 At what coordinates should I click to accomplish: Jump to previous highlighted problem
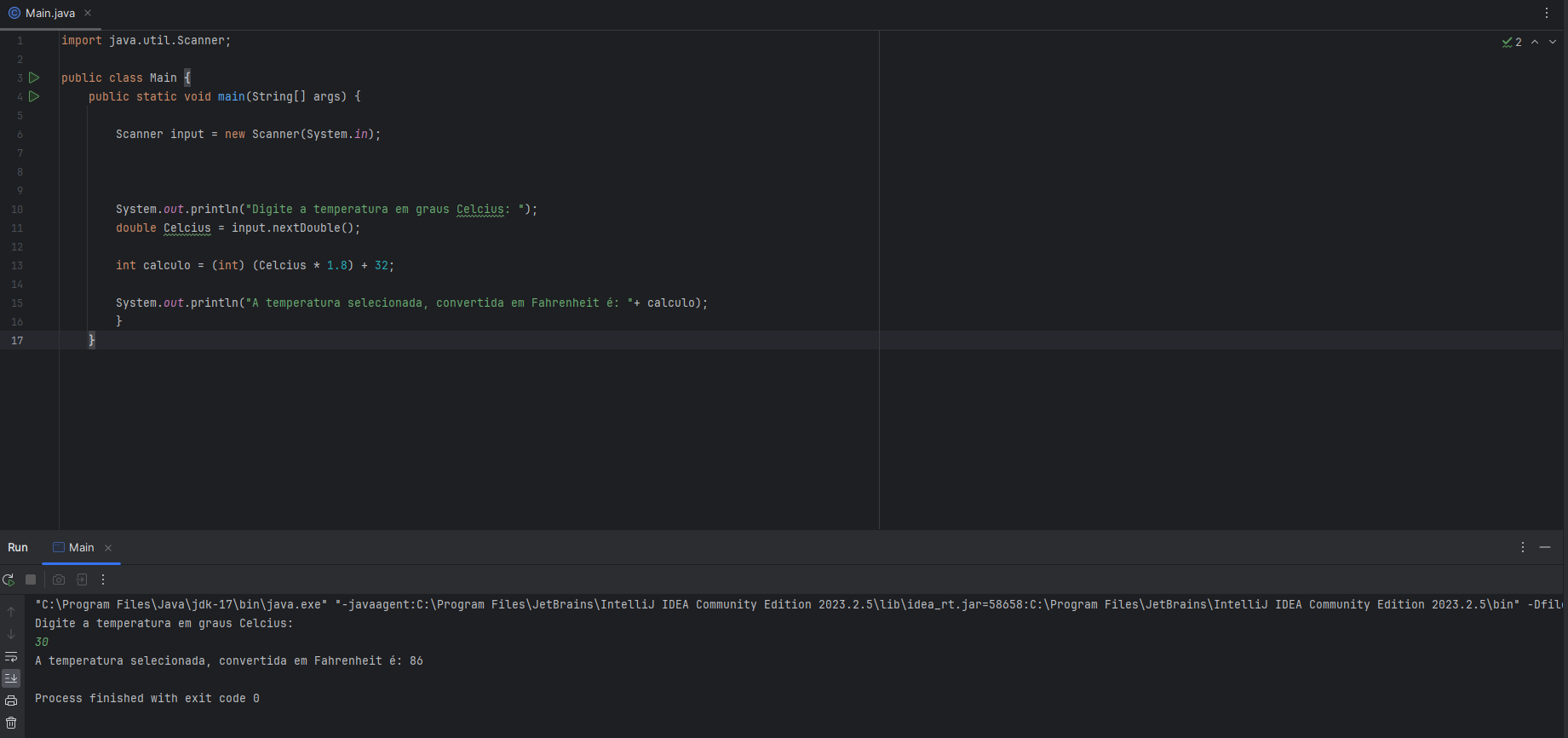pos(1535,42)
